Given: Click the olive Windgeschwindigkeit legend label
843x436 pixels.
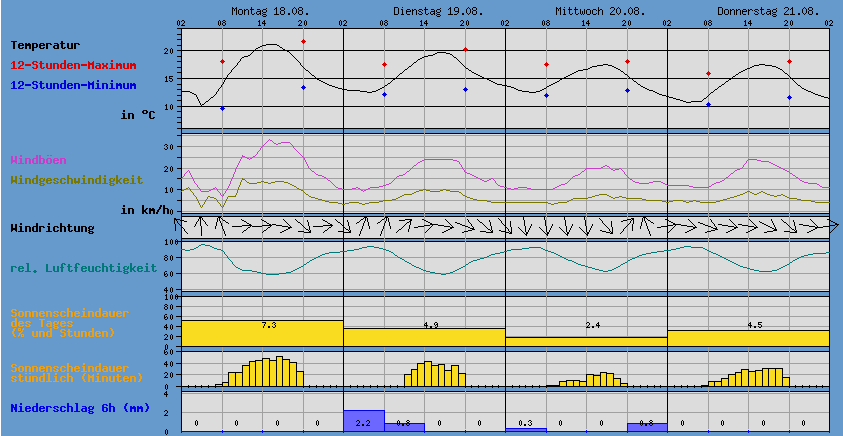Looking at the screenshot, I should tap(76, 180).
